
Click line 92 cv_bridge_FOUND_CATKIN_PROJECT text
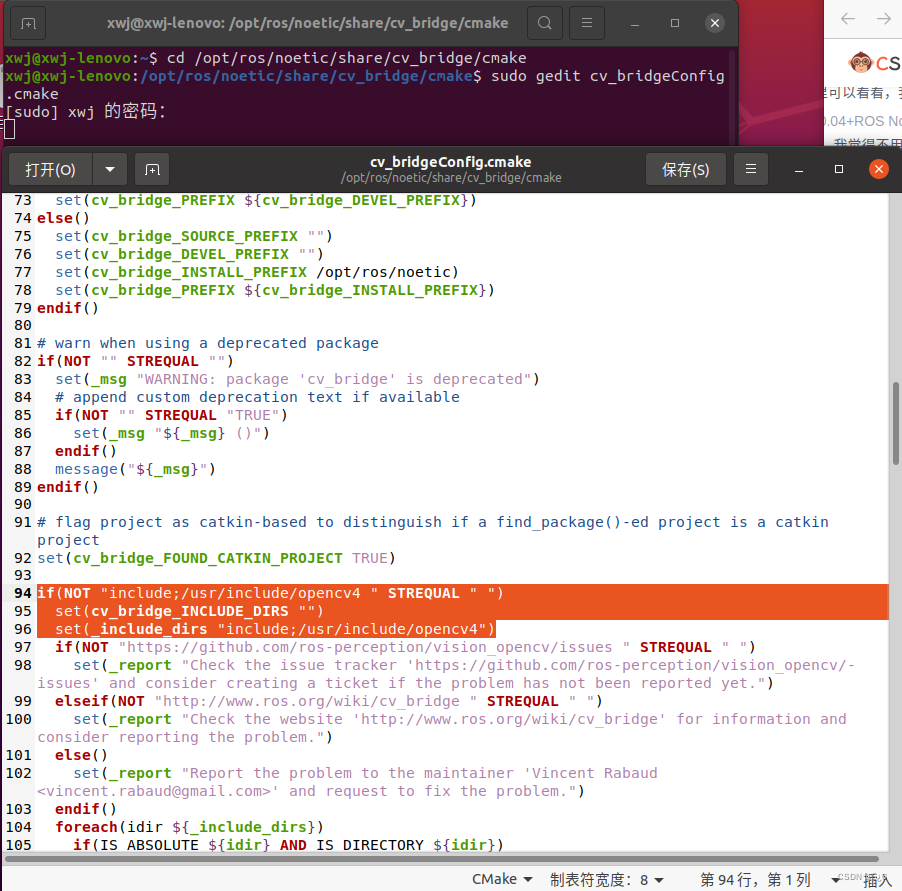point(208,558)
